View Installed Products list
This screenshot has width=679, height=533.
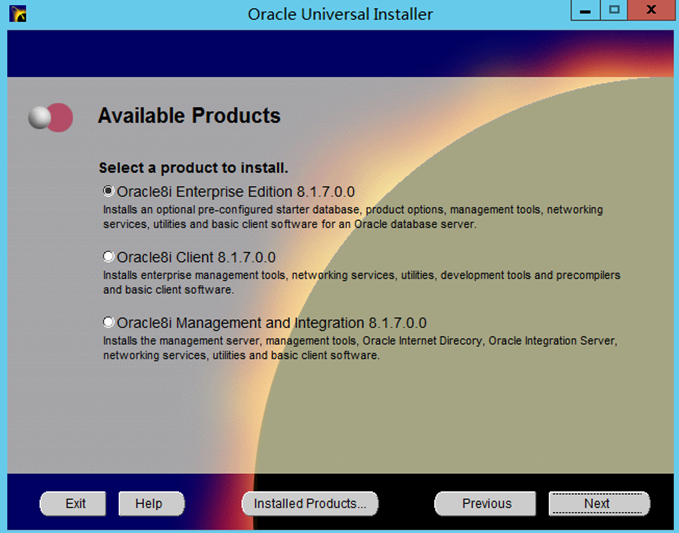[310, 504]
